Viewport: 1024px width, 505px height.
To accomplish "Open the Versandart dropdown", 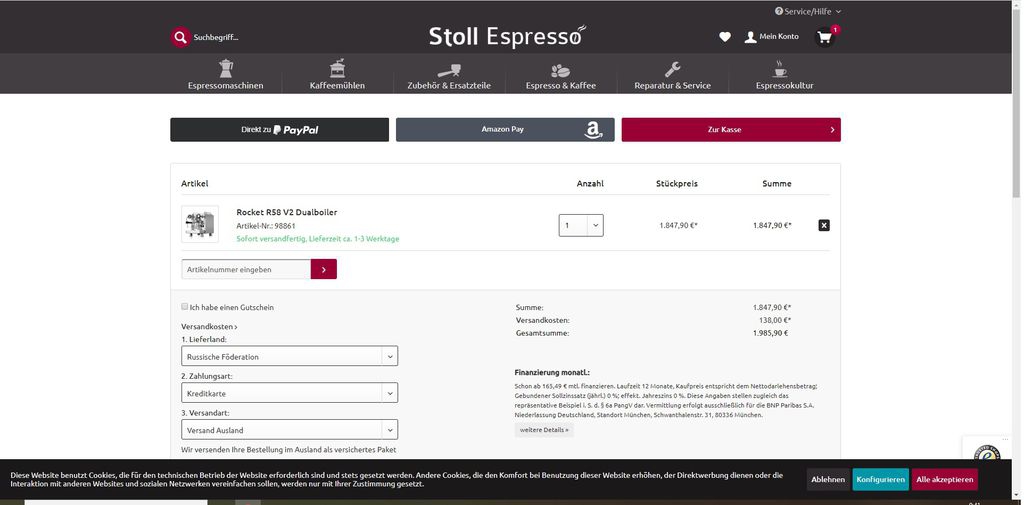I will coord(289,430).
